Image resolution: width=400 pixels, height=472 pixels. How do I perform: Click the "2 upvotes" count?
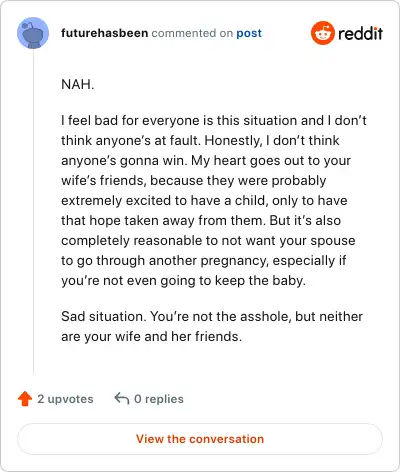pyautogui.click(x=65, y=399)
